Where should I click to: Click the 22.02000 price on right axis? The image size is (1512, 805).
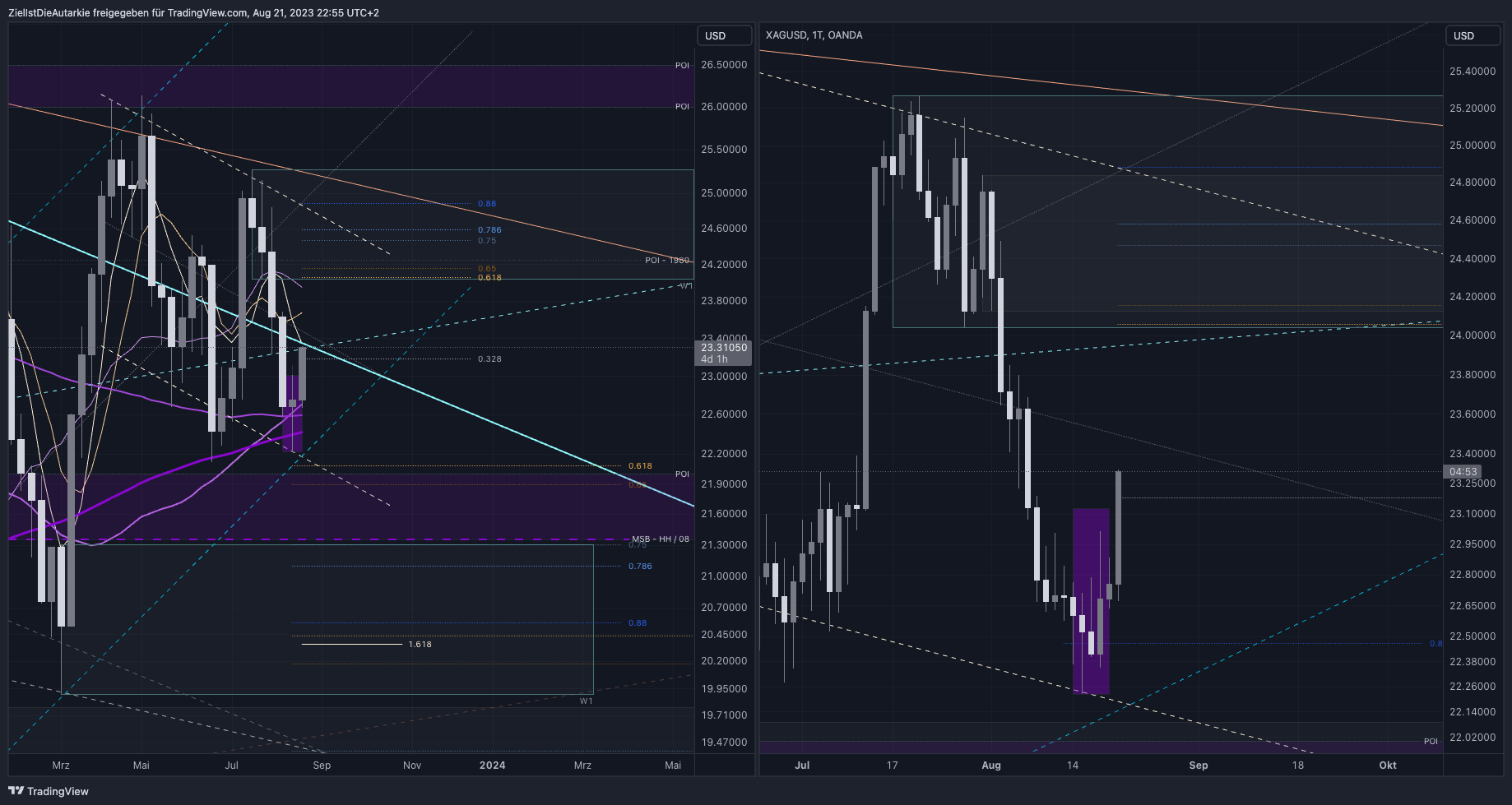tap(1473, 738)
